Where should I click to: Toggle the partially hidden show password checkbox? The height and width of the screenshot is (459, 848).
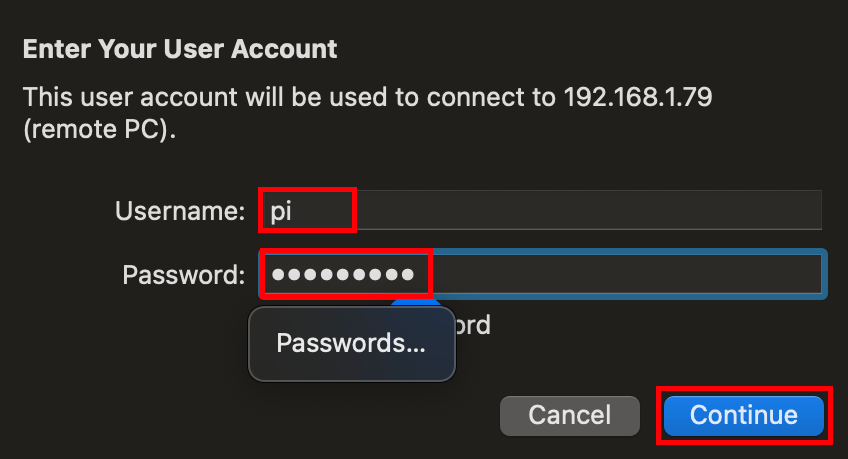click(x=415, y=304)
